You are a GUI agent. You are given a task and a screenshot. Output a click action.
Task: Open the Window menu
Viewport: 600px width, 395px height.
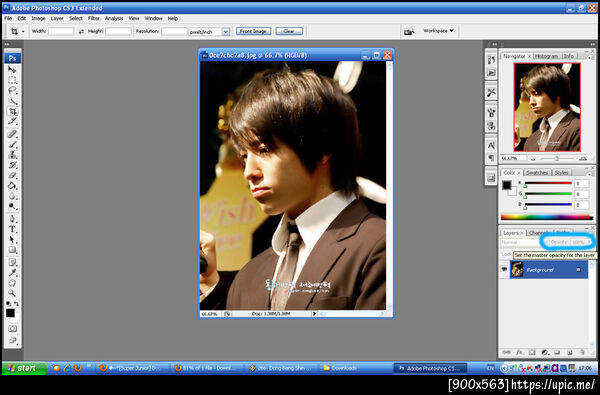coord(153,18)
